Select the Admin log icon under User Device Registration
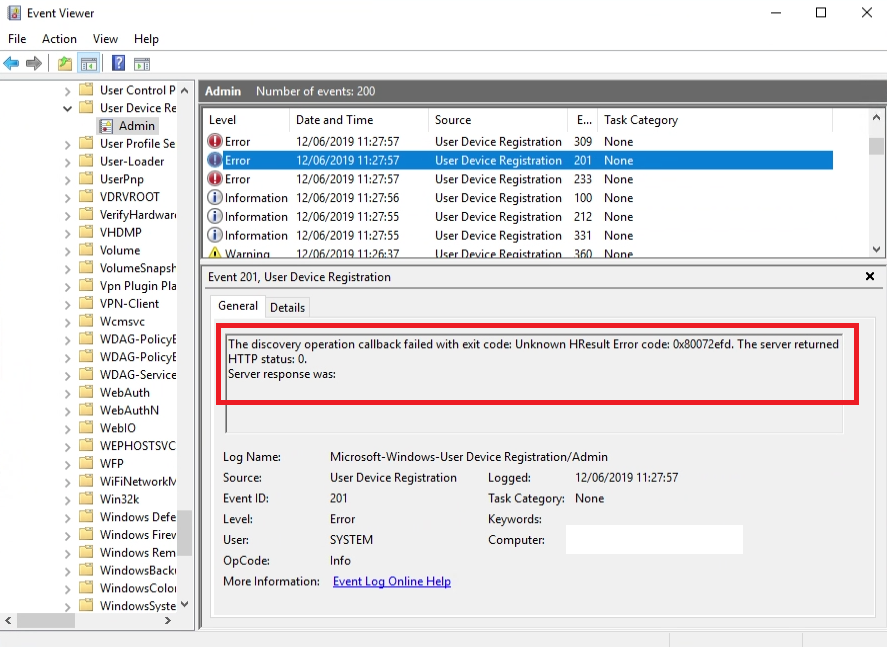887x647 pixels. pos(106,125)
